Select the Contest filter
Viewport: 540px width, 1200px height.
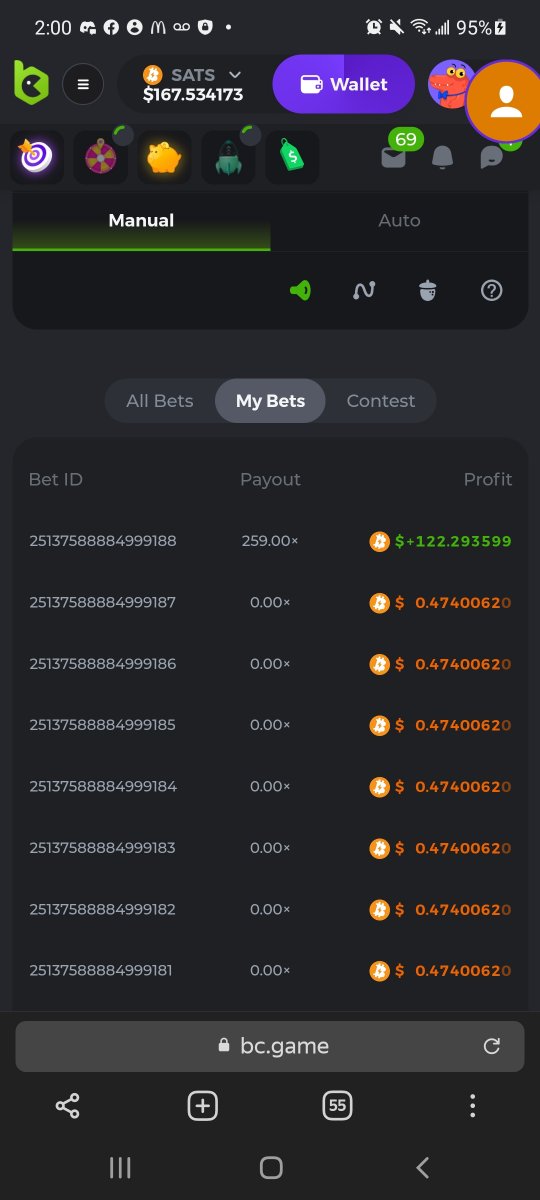click(380, 401)
